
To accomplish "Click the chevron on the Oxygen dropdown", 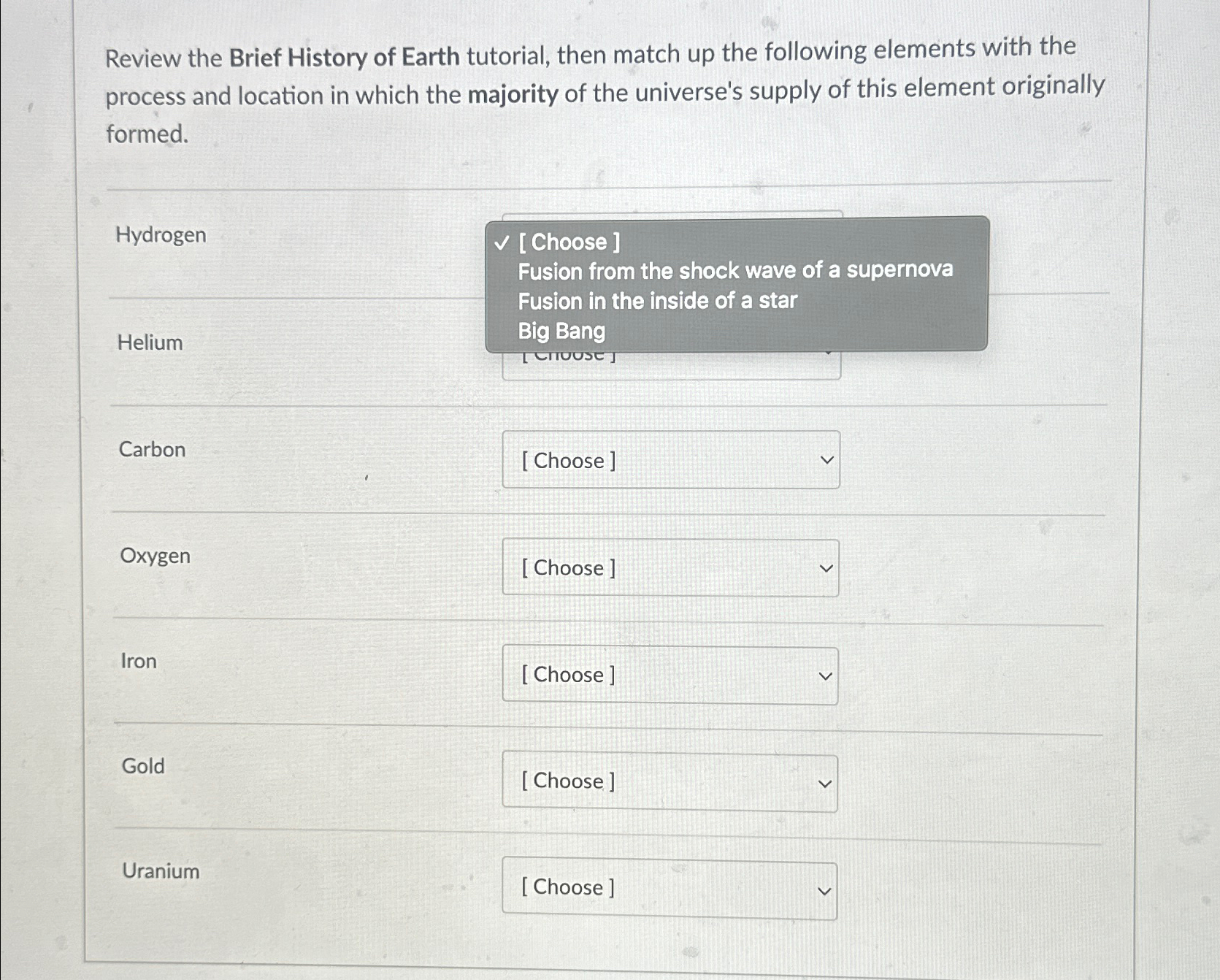I will [824, 568].
